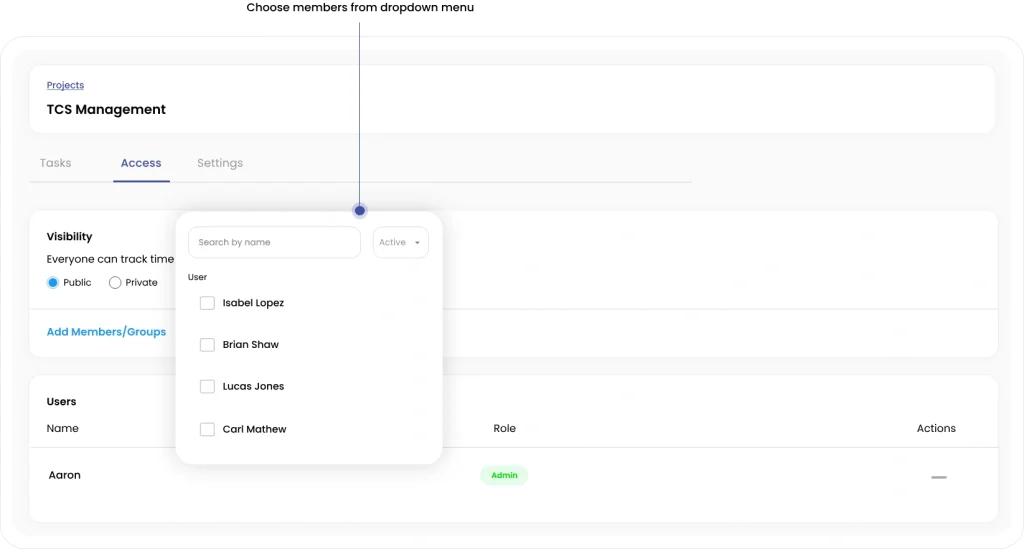Screen dimensions: 1024x549
Task: Click the Admin role badge for Aaron
Action: click(x=504, y=475)
